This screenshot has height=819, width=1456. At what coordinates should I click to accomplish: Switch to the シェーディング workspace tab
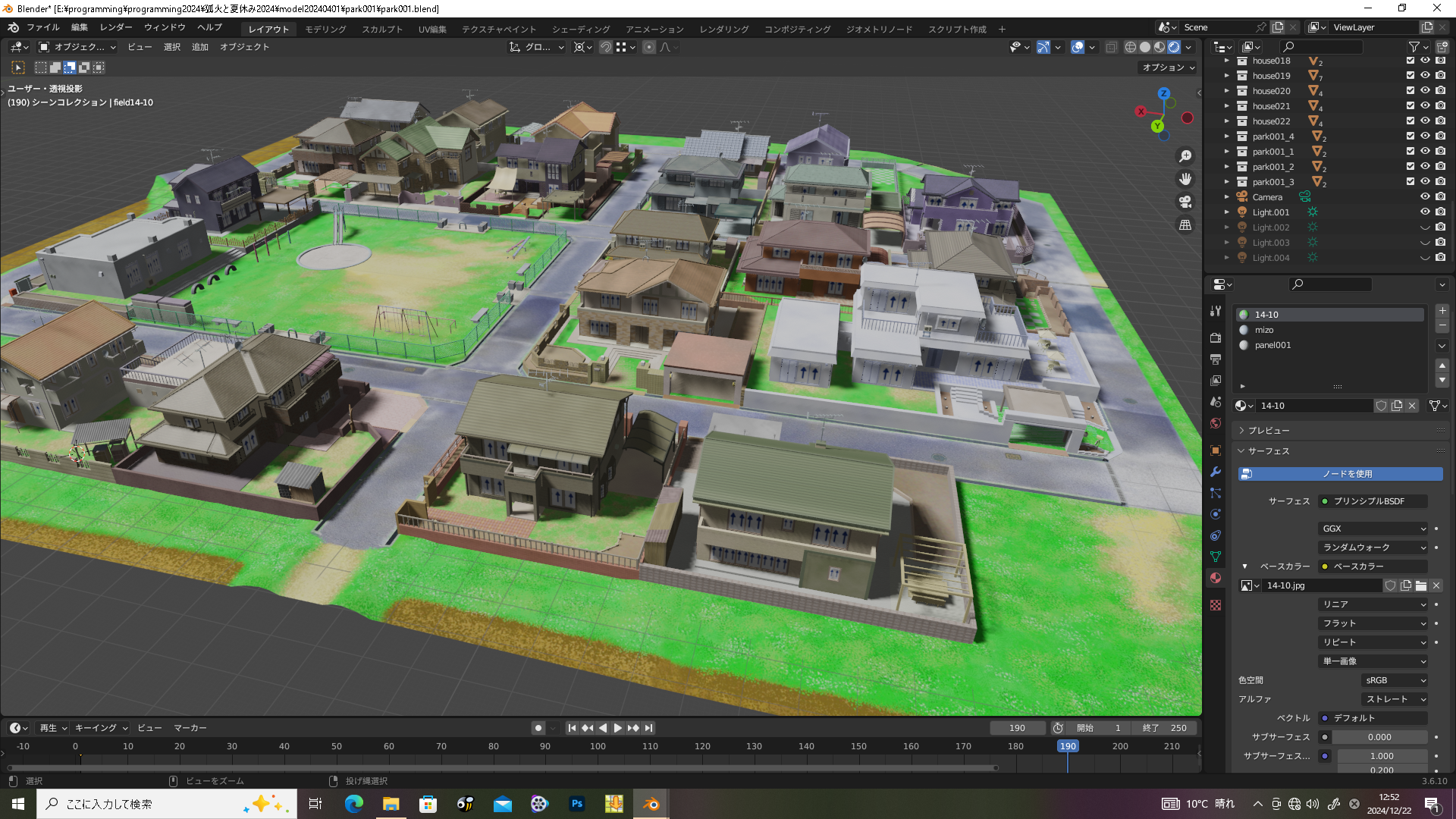580,29
